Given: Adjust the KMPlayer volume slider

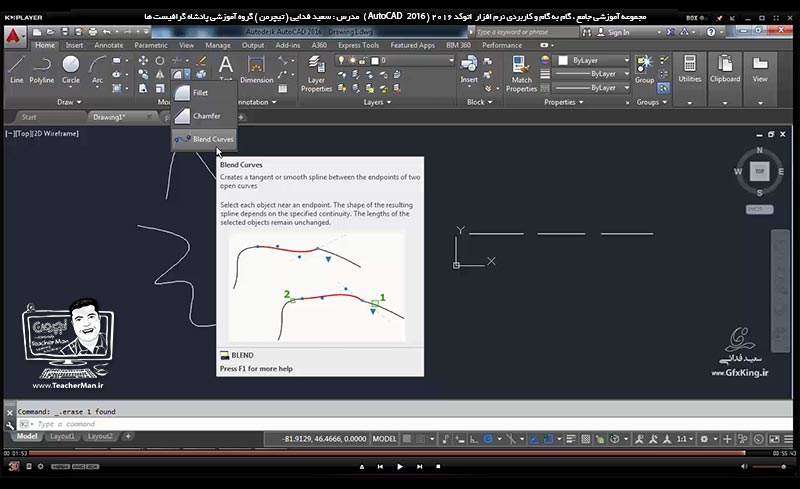Looking at the screenshot, I should click(x=769, y=467).
